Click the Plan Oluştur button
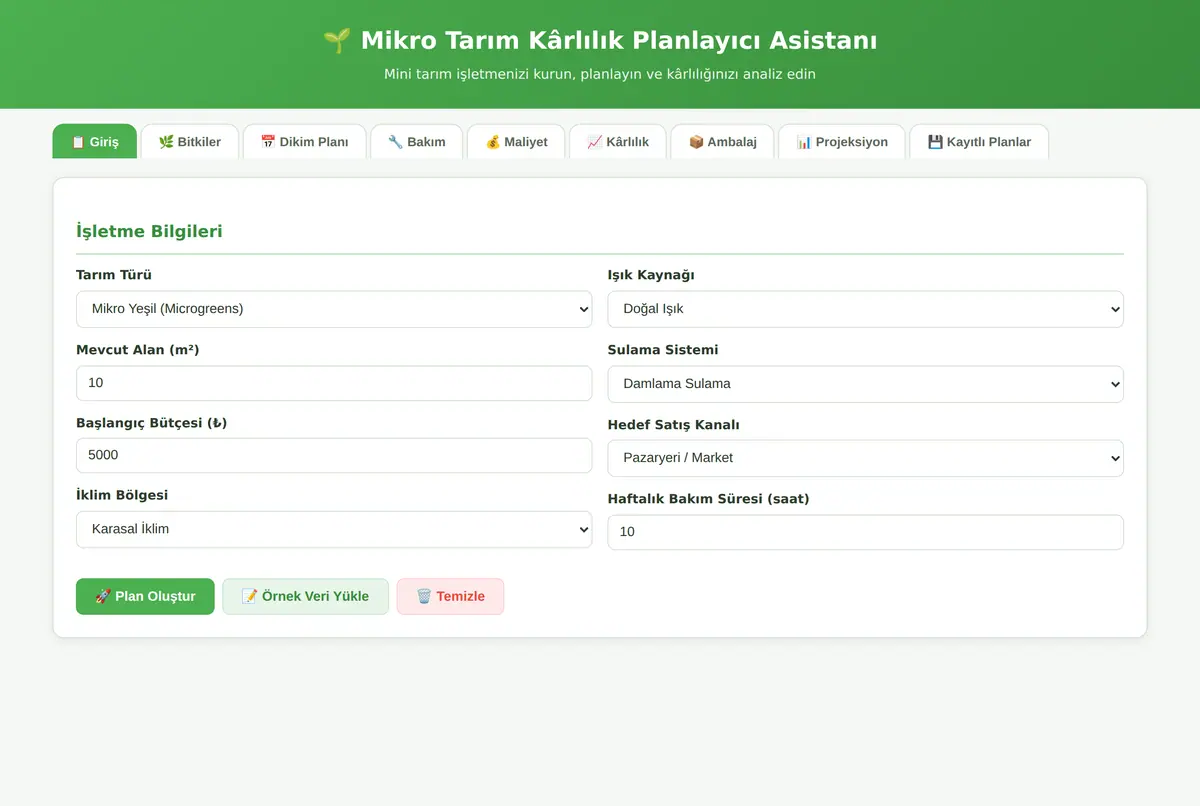The image size is (1200, 806). [145, 596]
